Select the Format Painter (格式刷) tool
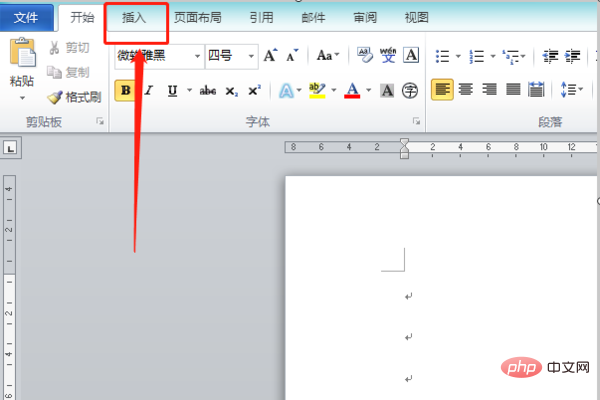This screenshot has width=600, height=400. (75, 97)
